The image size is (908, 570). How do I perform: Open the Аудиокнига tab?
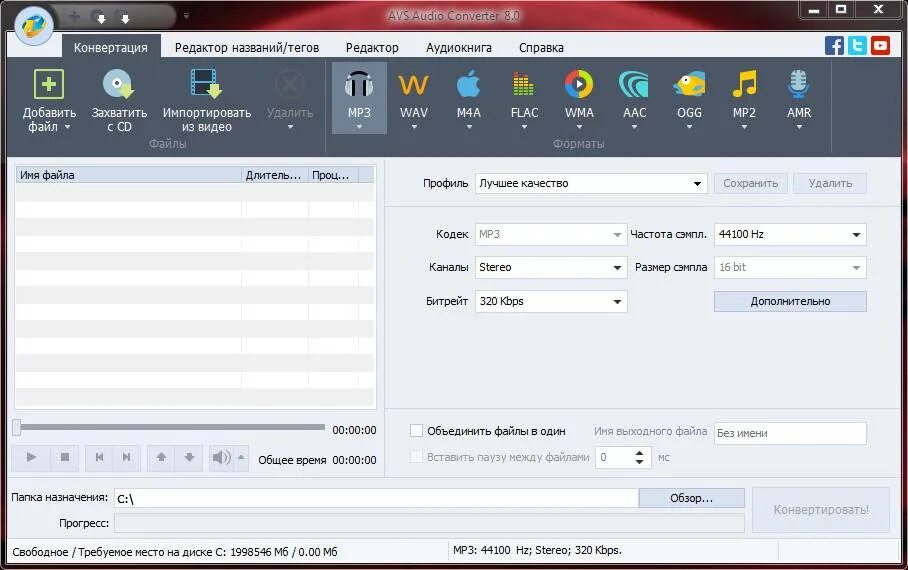459,48
